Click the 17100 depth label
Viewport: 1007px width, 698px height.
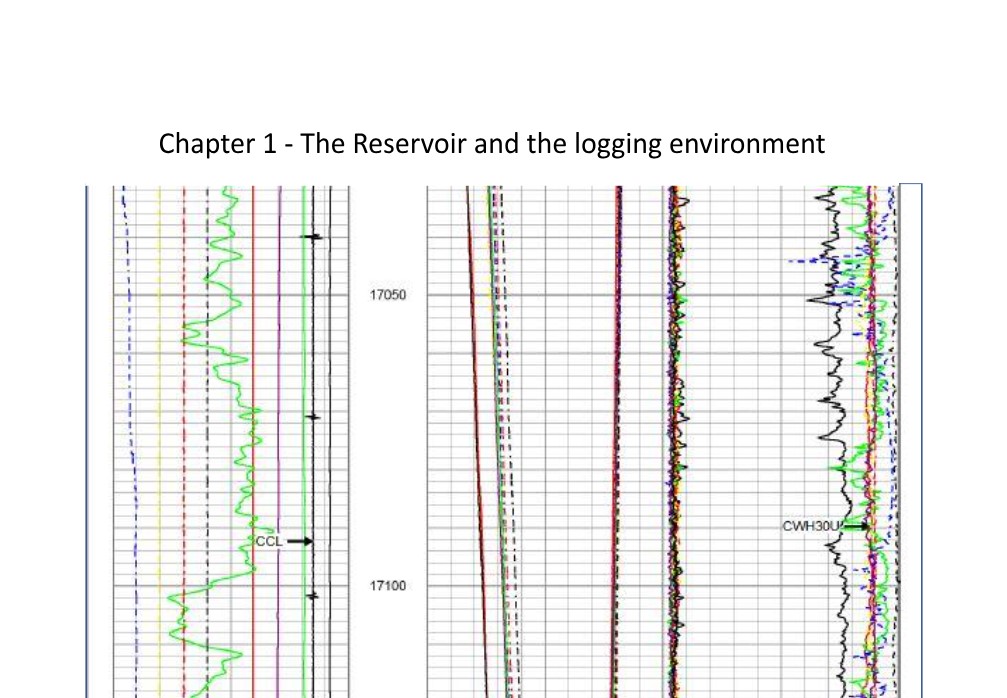(x=387, y=586)
